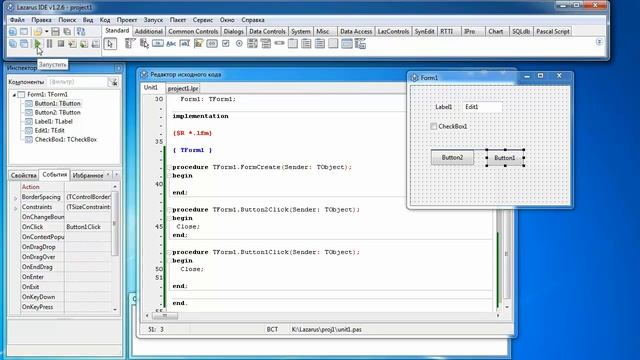The image size is (640, 360).
Task: Select Button2: TButton in component tree
Action: point(57,113)
